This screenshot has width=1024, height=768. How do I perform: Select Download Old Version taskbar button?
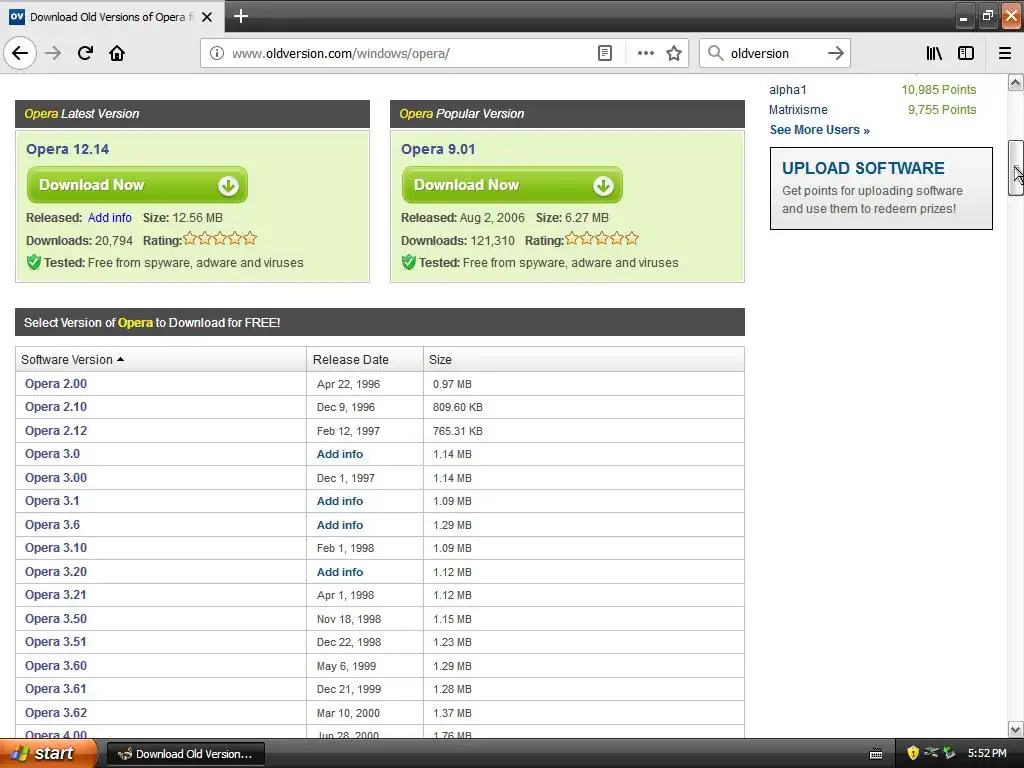click(x=185, y=754)
